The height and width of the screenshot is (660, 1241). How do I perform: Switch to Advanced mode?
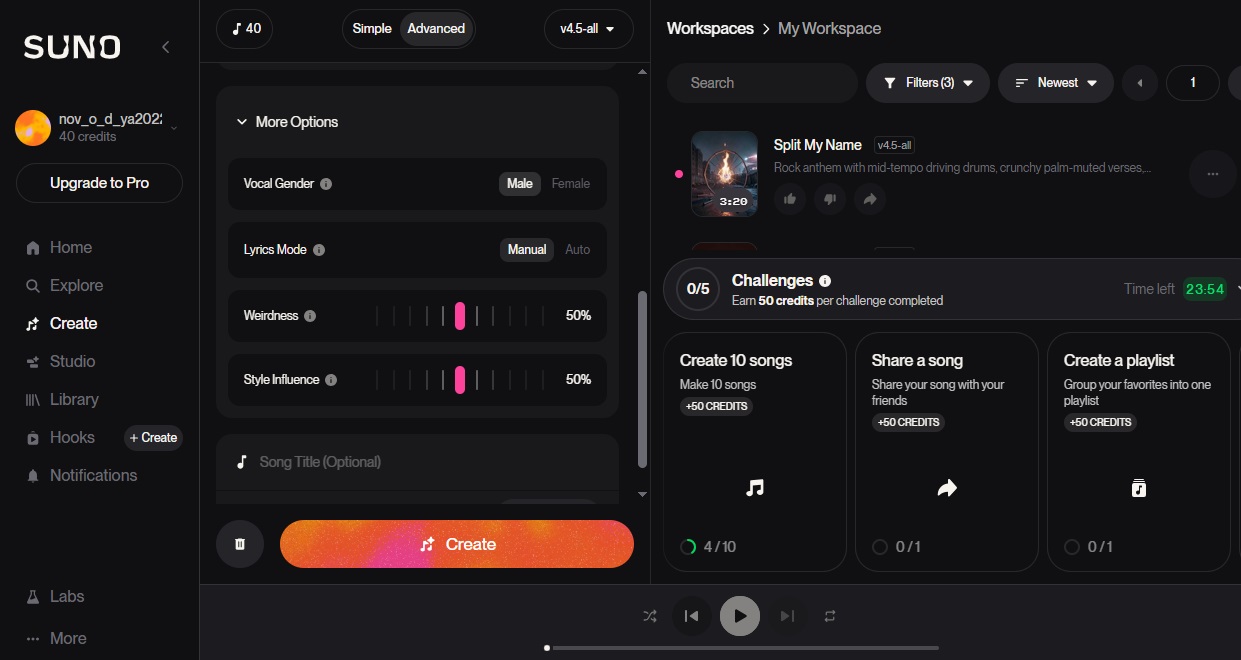click(436, 29)
